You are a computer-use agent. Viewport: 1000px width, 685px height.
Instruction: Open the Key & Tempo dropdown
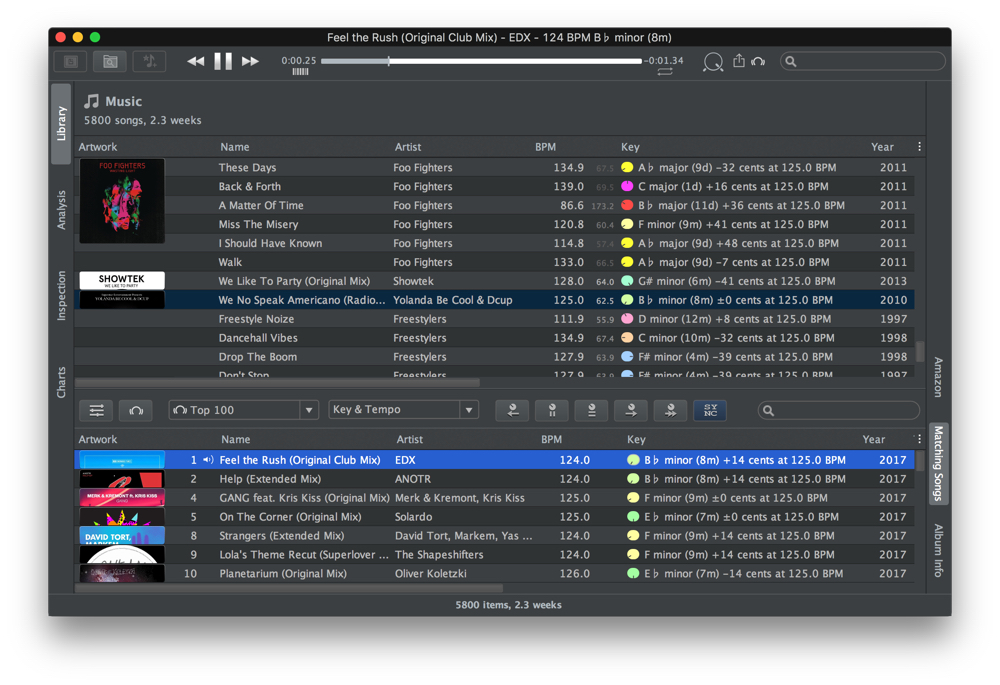[x=403, y=409]
